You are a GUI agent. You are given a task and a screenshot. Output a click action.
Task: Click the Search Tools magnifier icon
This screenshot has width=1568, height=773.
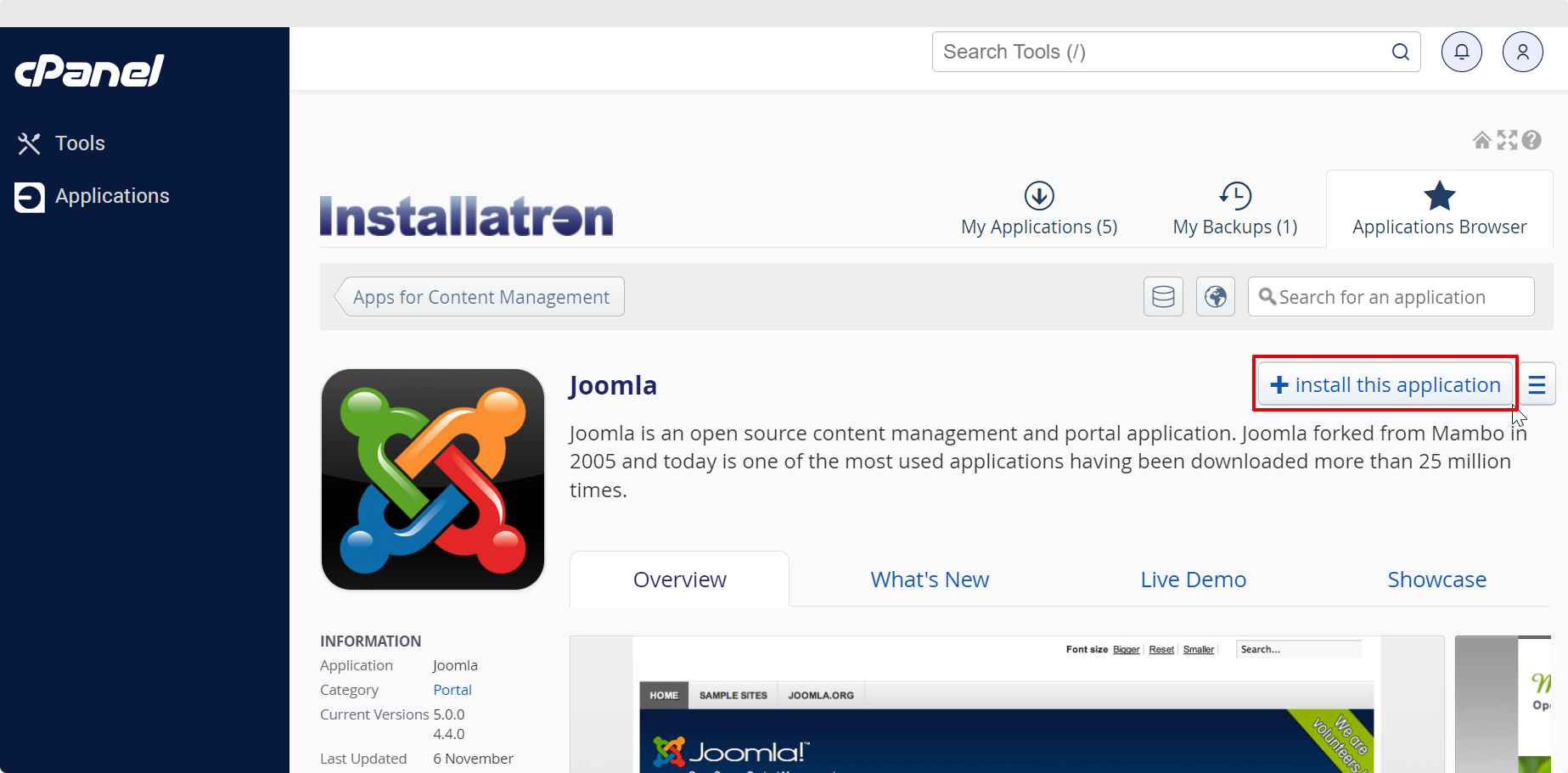1400,52
